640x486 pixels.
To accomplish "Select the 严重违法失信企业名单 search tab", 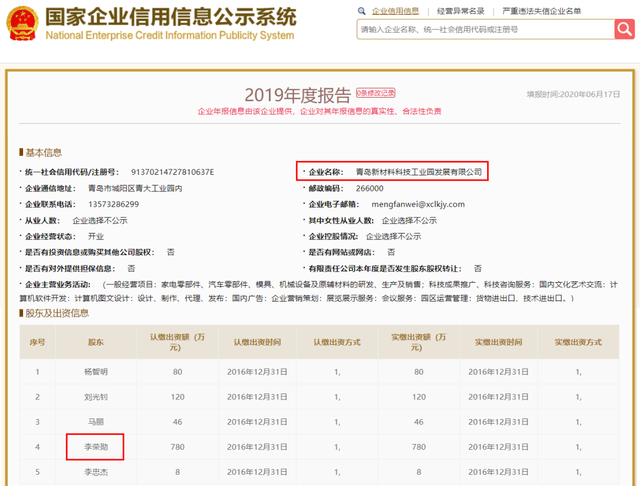I will coord(555,11).
